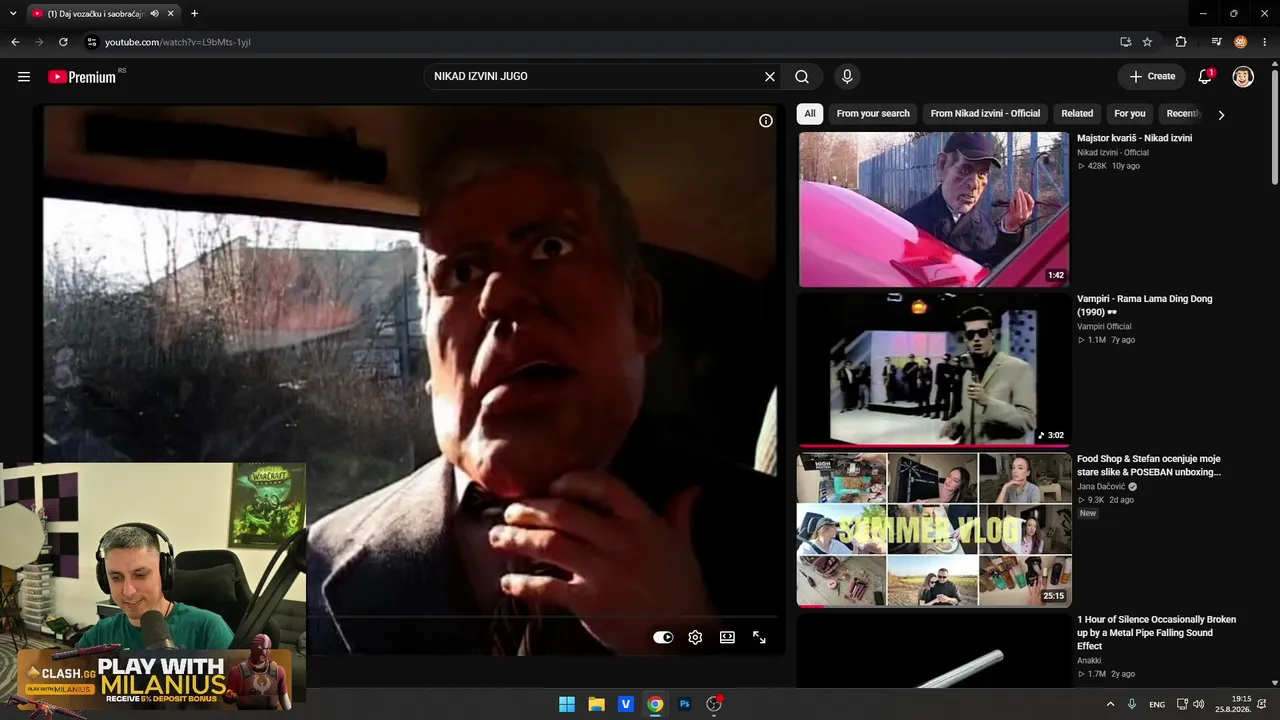
Task: Open Nikad izvini - Official channel link
Action: click(x=1113, y=153)
